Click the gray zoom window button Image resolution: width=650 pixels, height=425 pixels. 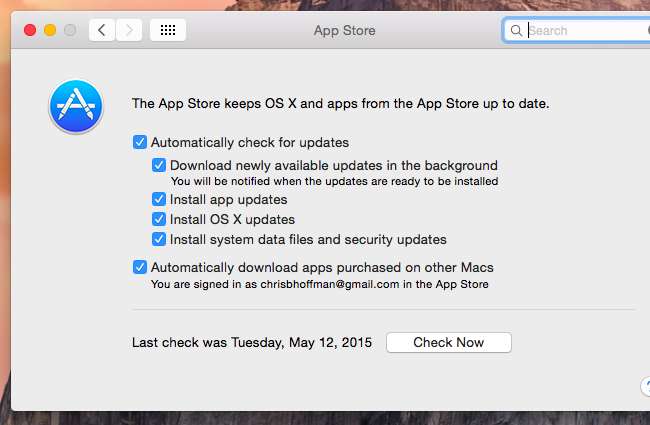tap(70, 30)
